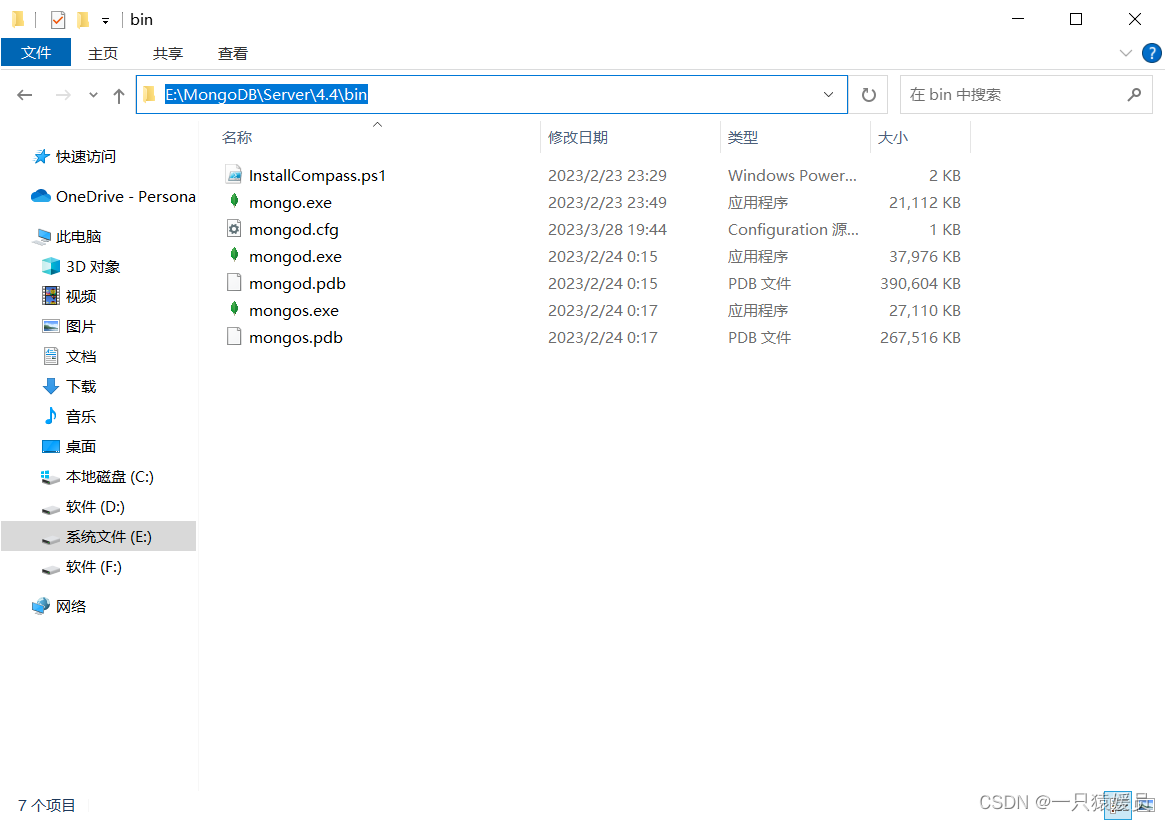
Task: Click the Desktop icon in sidebar
Action: pyautogui.click(x=51, y=446)
